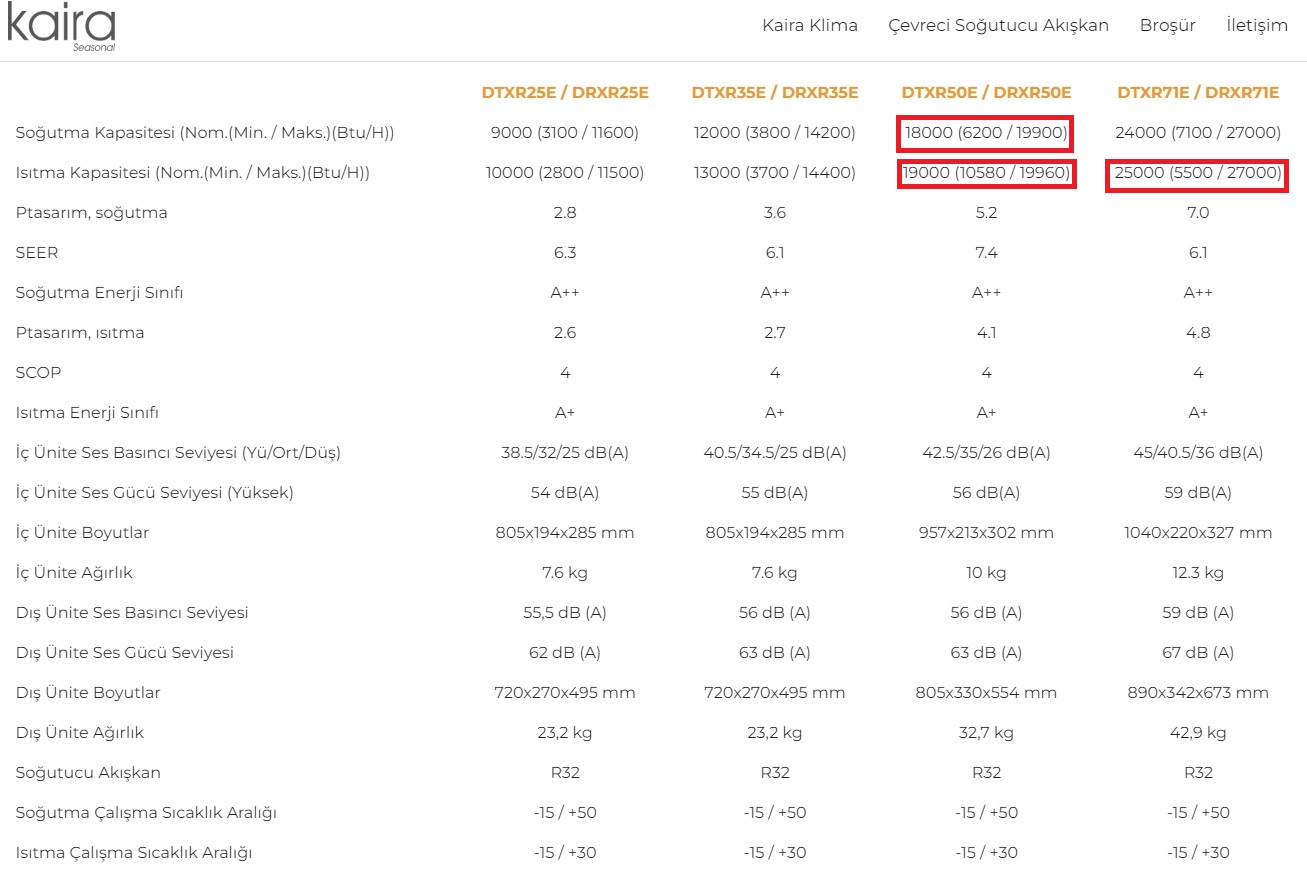Click the value 67 dB (A)

tap(1198, 653)
